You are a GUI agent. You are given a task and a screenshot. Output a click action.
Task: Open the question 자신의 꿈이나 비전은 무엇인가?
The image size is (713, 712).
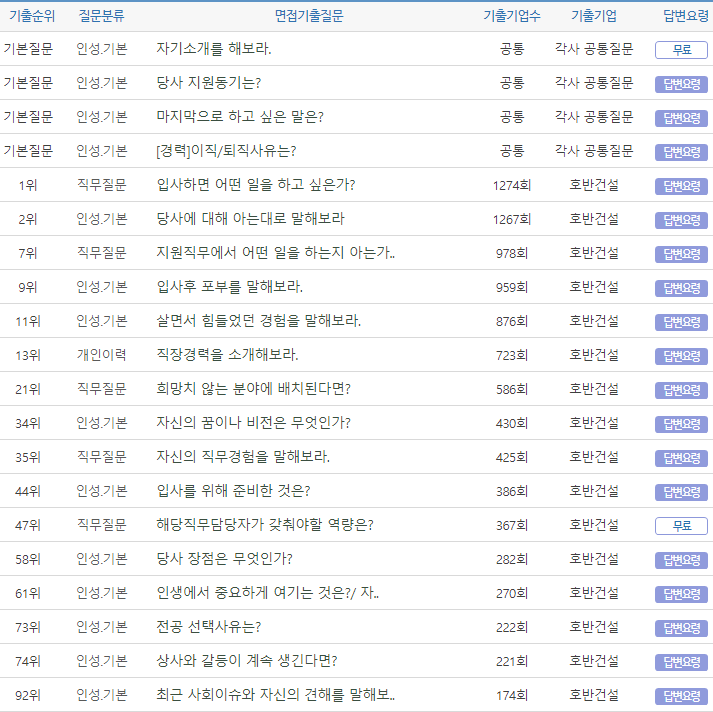[253, 423]
